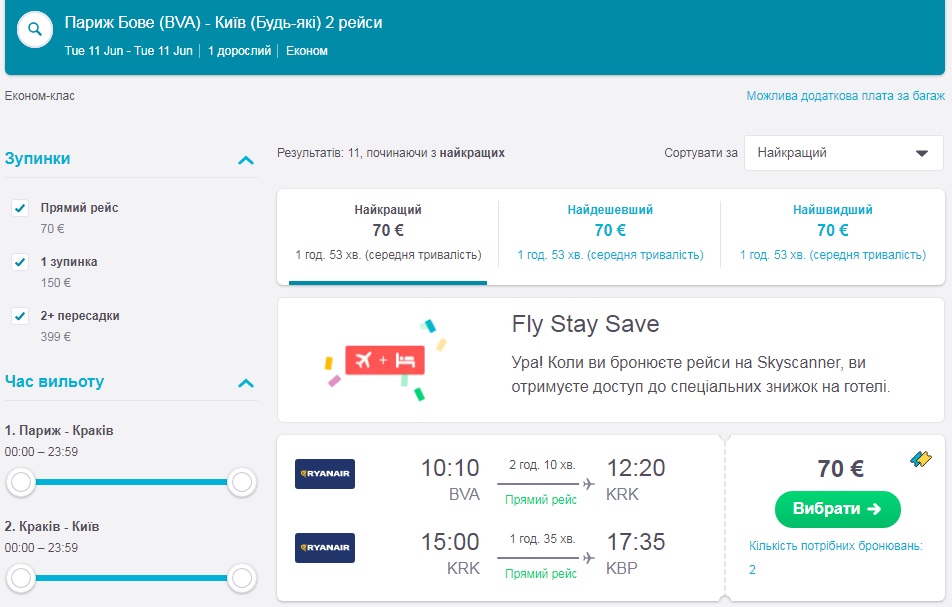The width and height of the screenshot is (952, 607).
Task: Click the Ryanair logo for KRK flight
Action: tap(325, 548)
